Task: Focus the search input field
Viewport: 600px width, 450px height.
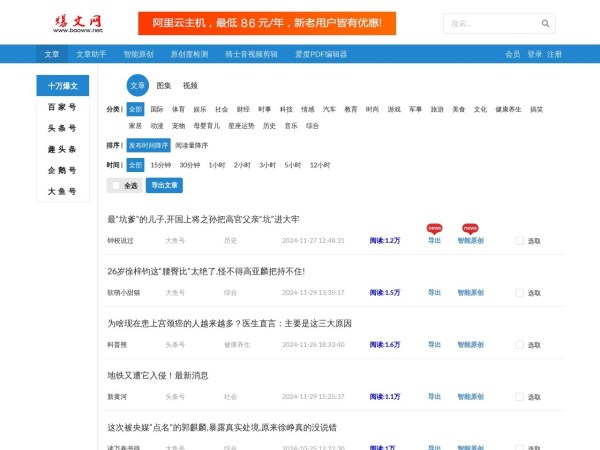Action: click(x=490, y=23)
